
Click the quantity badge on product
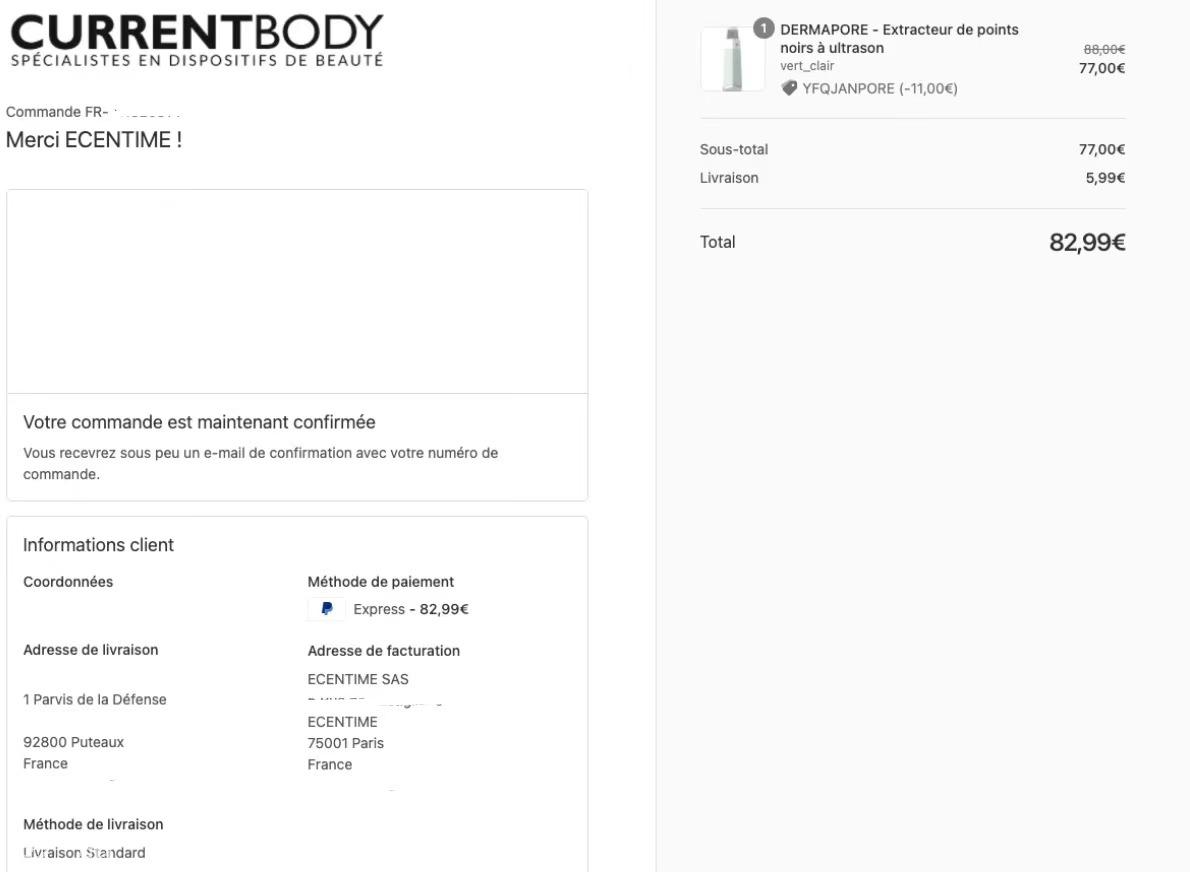(x=763, y=29)
